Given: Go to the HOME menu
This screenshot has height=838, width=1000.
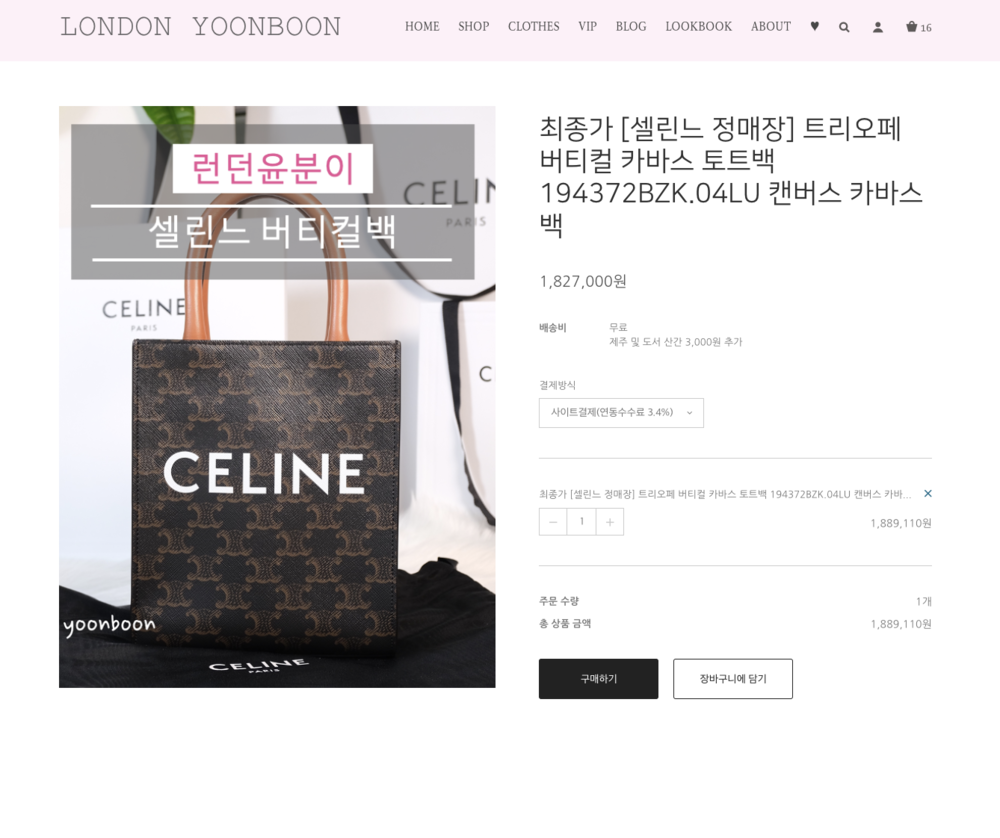Looking at the screenshot, I should tap(422, 27).
